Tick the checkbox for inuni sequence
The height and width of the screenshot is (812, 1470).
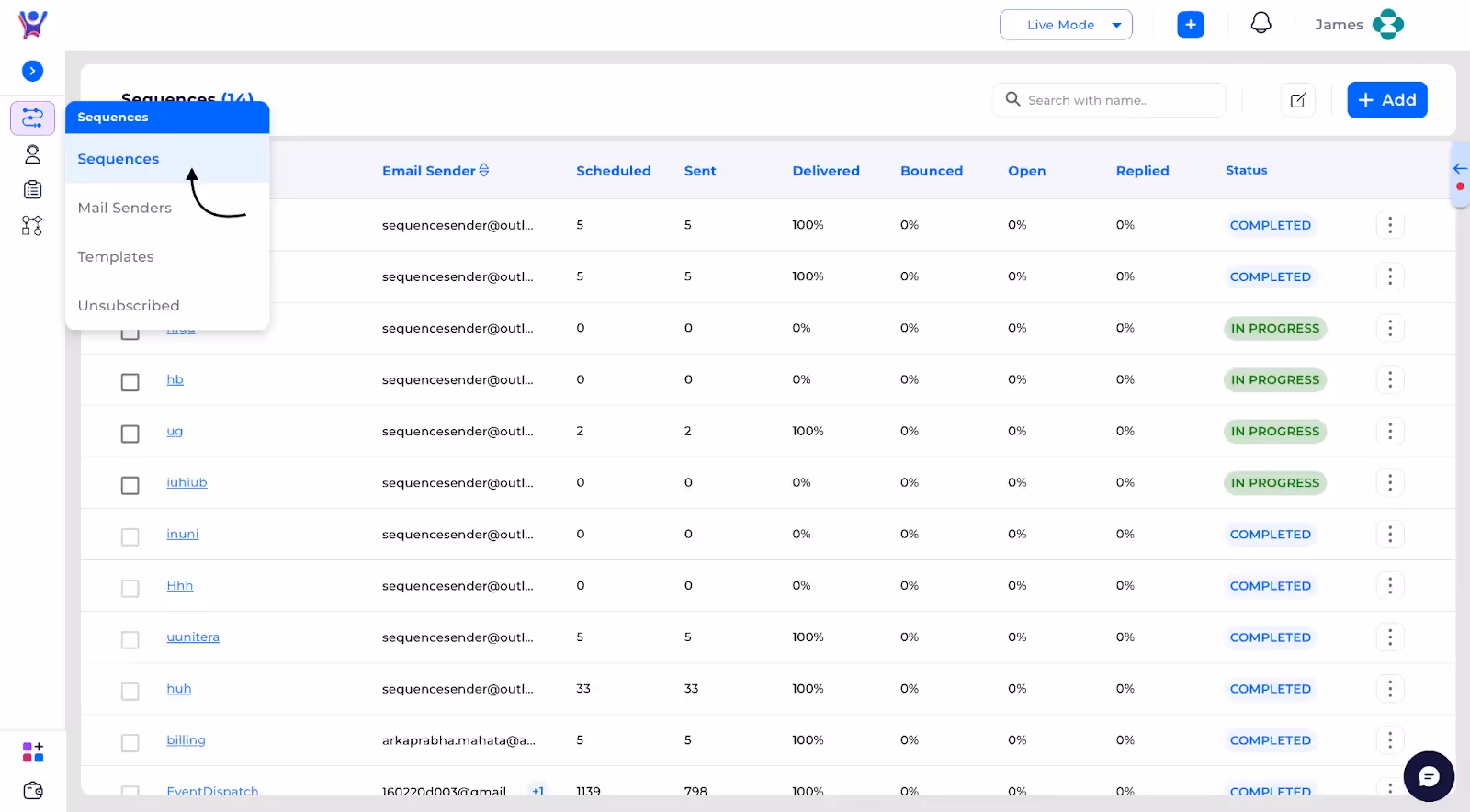coord(130,536)
